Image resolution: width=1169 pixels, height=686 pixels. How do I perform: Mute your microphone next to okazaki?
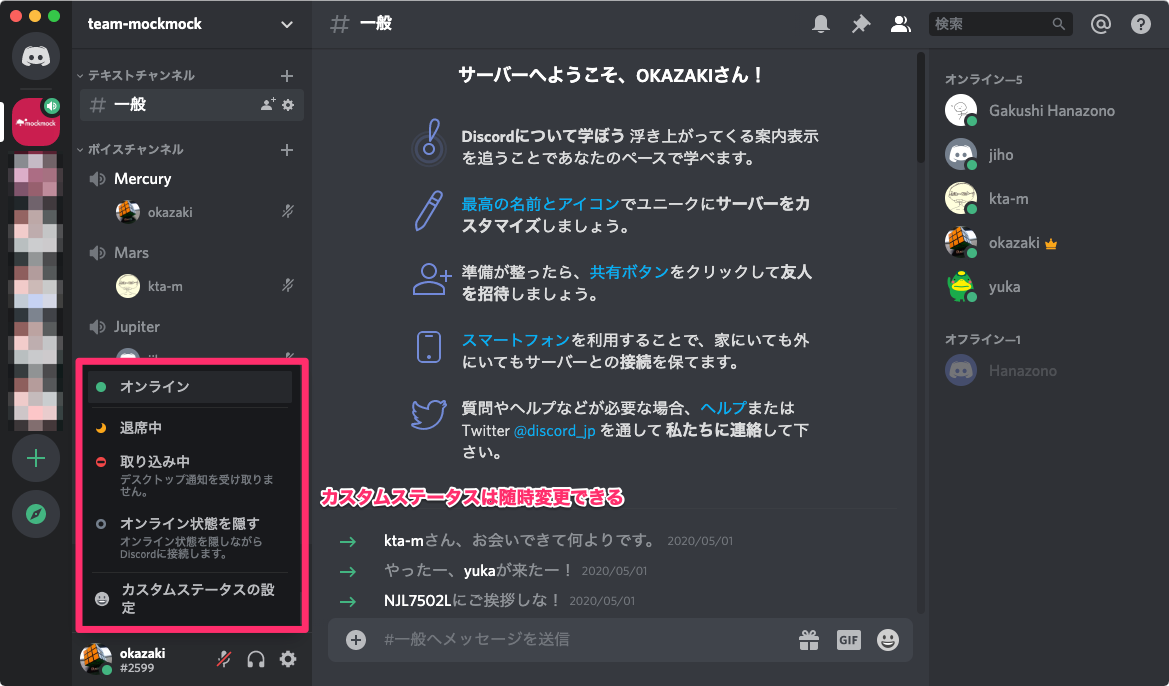222,660
